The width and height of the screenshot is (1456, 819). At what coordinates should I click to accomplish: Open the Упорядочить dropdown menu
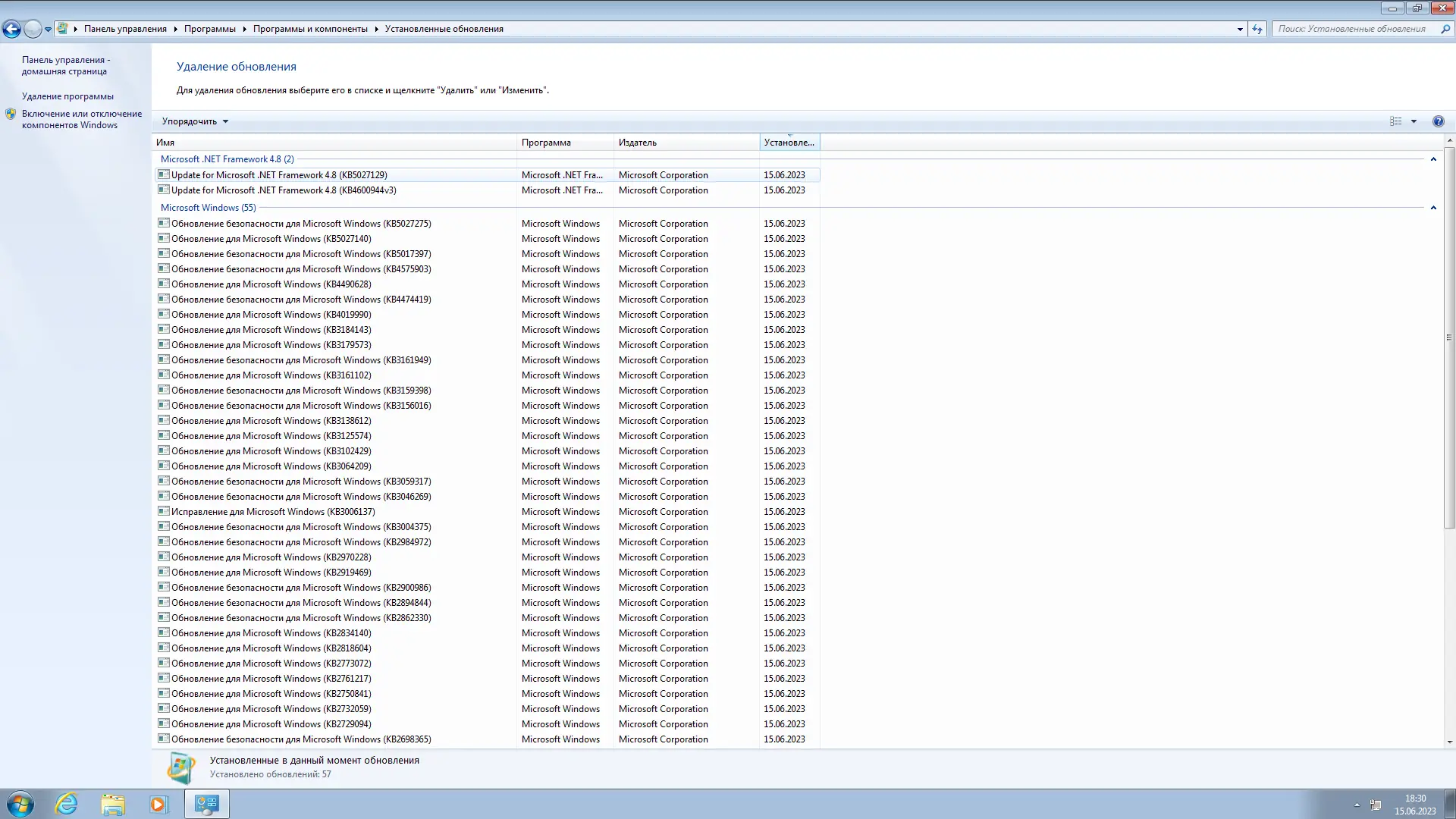(195, 121)
